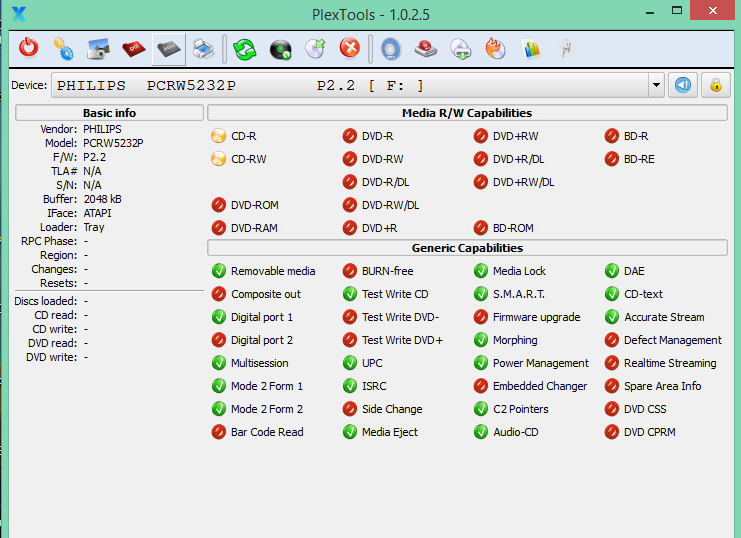
Task: Click the 'Bar Code Read' label
Action: (267, 432)
